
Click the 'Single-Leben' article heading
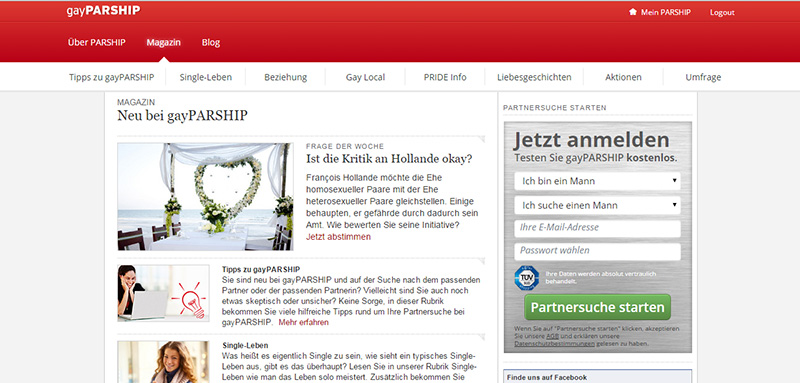click(x=245, y=345)
